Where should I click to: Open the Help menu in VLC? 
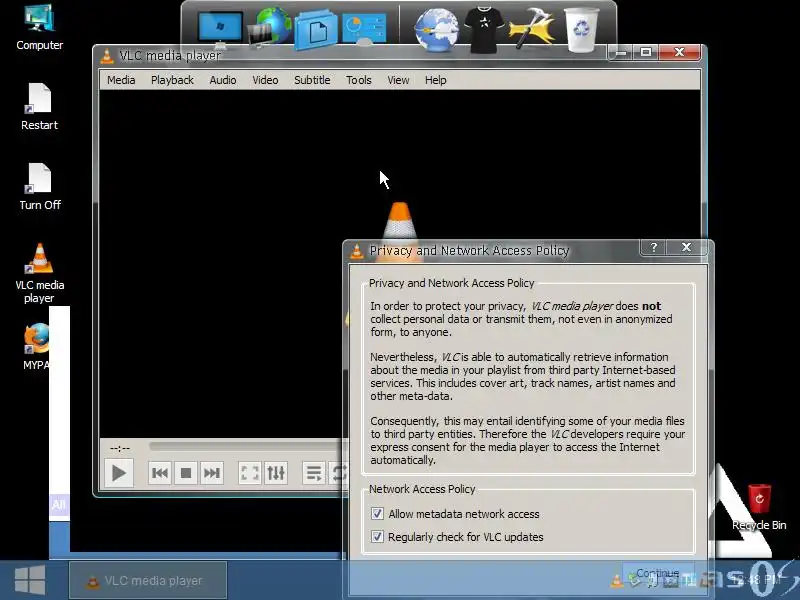coord(436,80)
